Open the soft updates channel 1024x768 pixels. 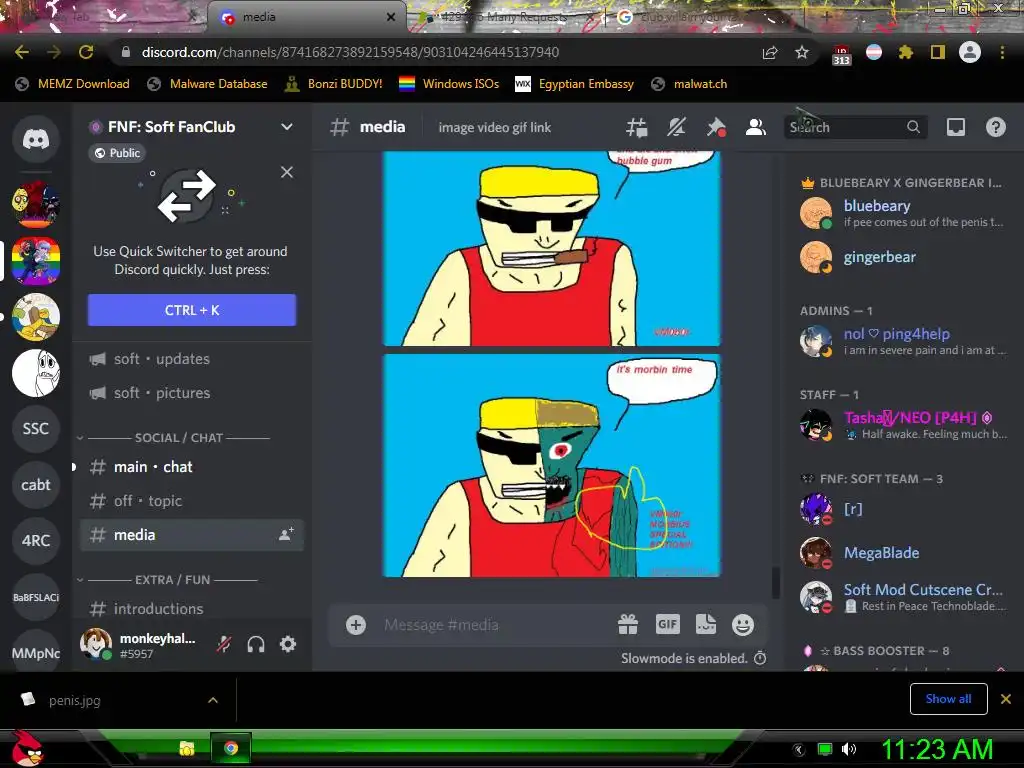pyautogui.click(x=192, y=359)
